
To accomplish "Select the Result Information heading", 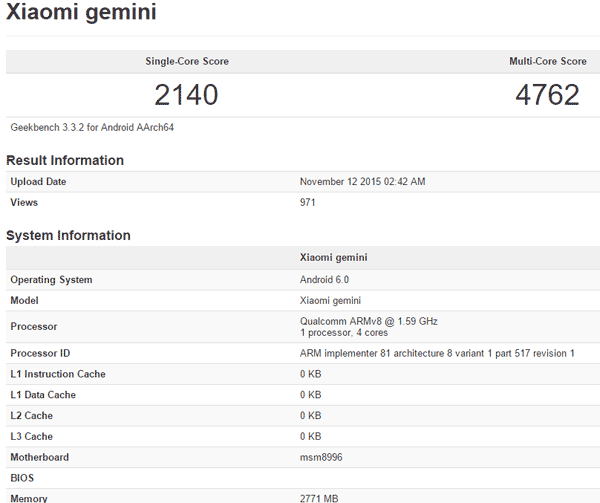I will [x=65, y=160].
